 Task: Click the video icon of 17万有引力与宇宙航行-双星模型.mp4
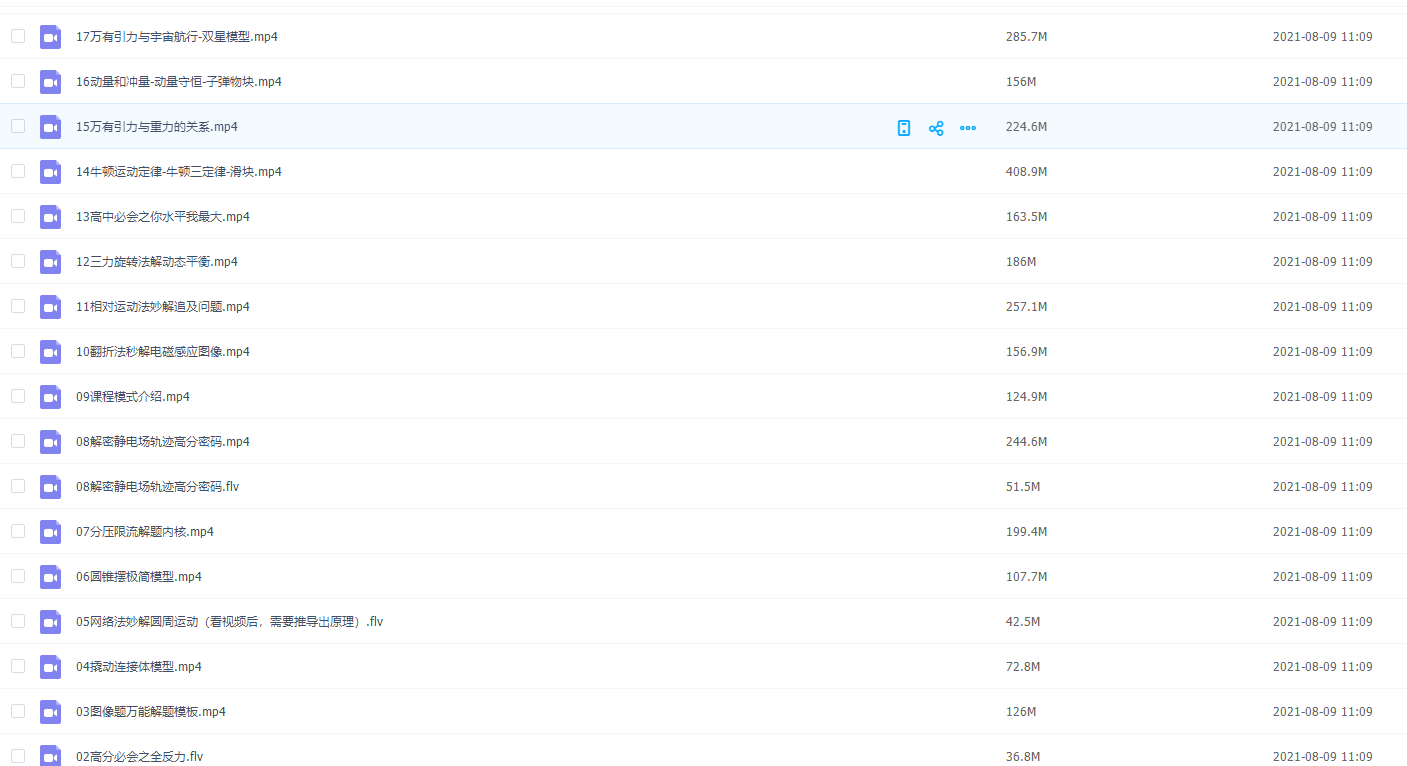[x=50, y=37]
